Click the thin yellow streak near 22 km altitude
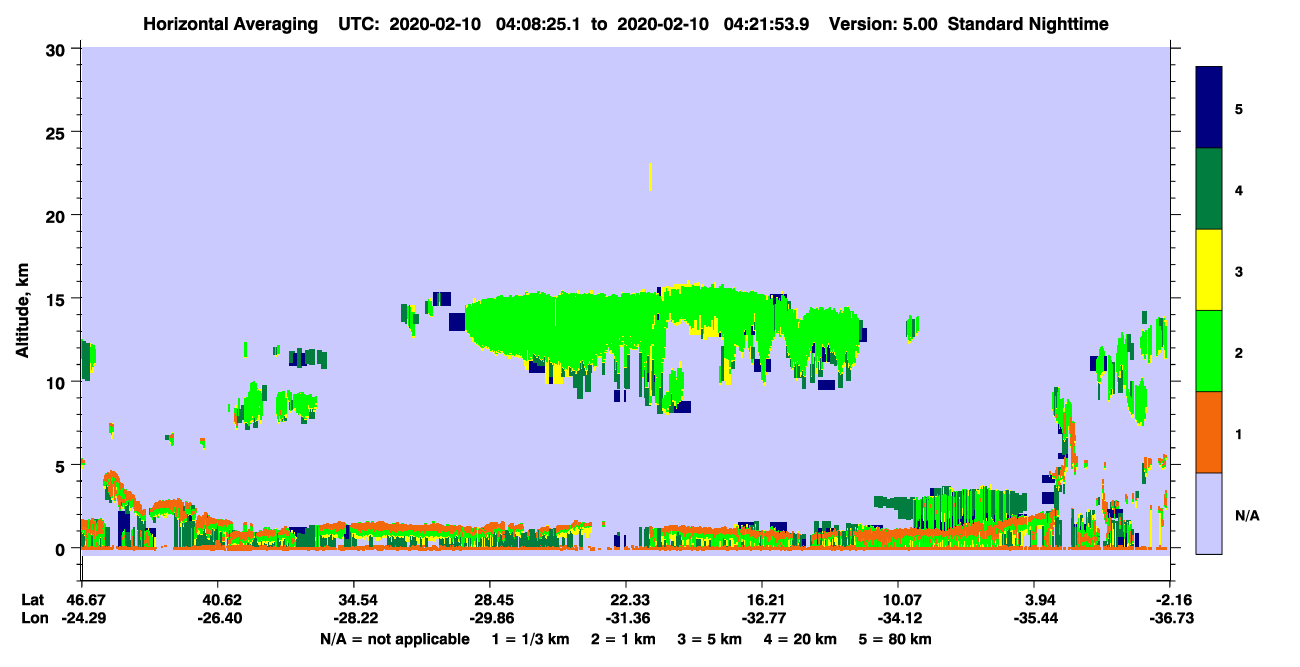1300x667 pixels. coord(651,177)
